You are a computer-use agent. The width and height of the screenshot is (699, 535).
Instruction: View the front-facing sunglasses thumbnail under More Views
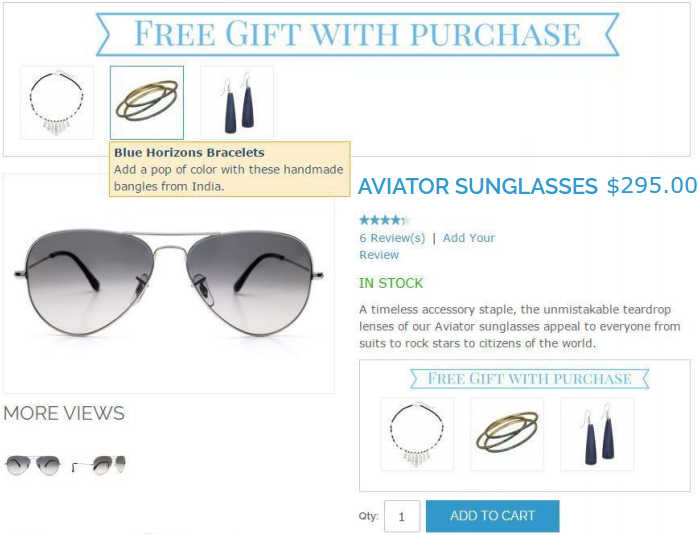(x=33, y=465)
